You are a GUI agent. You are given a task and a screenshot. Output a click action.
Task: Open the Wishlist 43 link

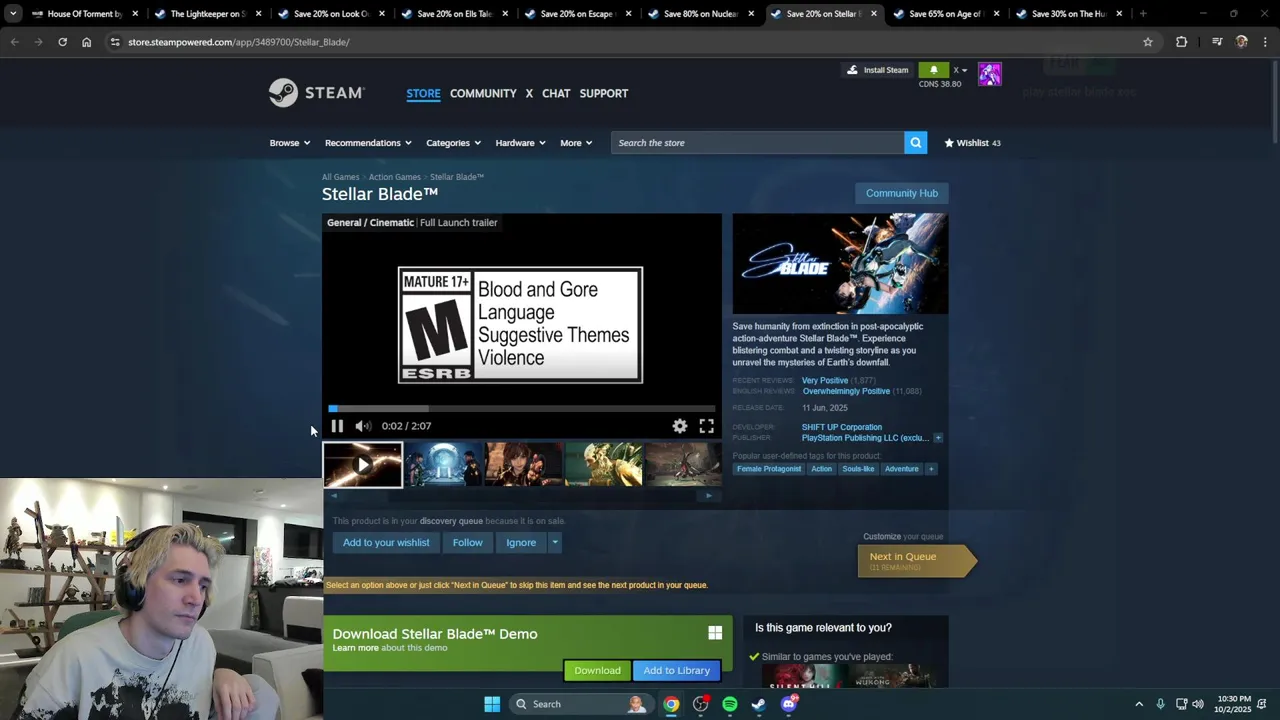click(972, 143)
